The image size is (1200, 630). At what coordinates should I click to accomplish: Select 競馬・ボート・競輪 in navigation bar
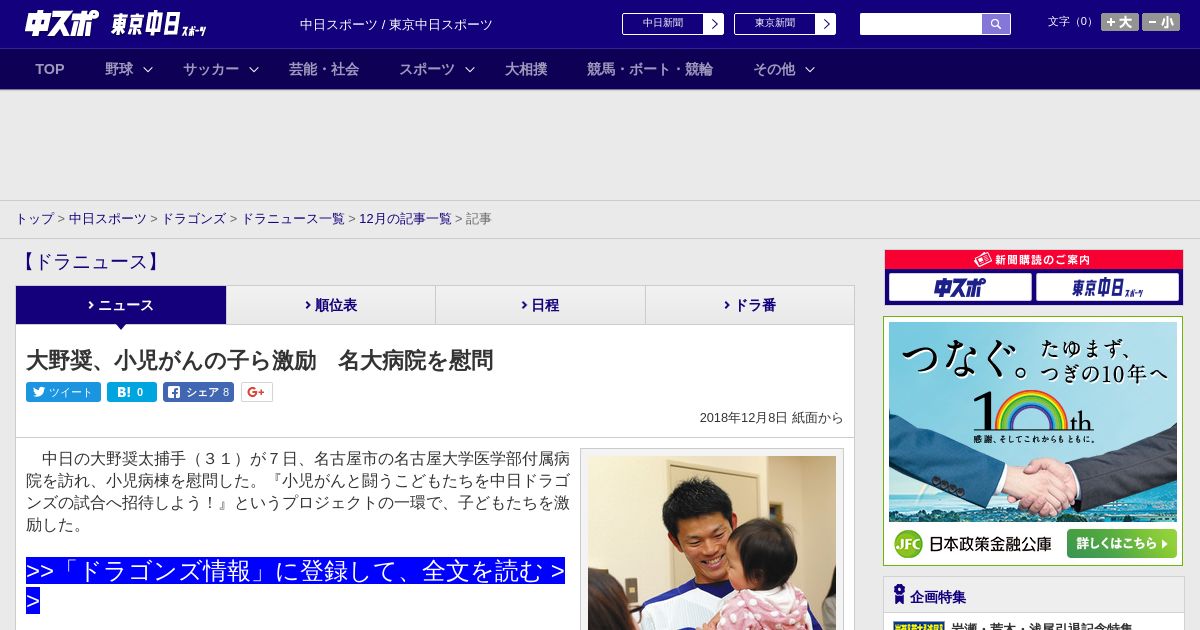pyautogui.click(x=650, y=69)
